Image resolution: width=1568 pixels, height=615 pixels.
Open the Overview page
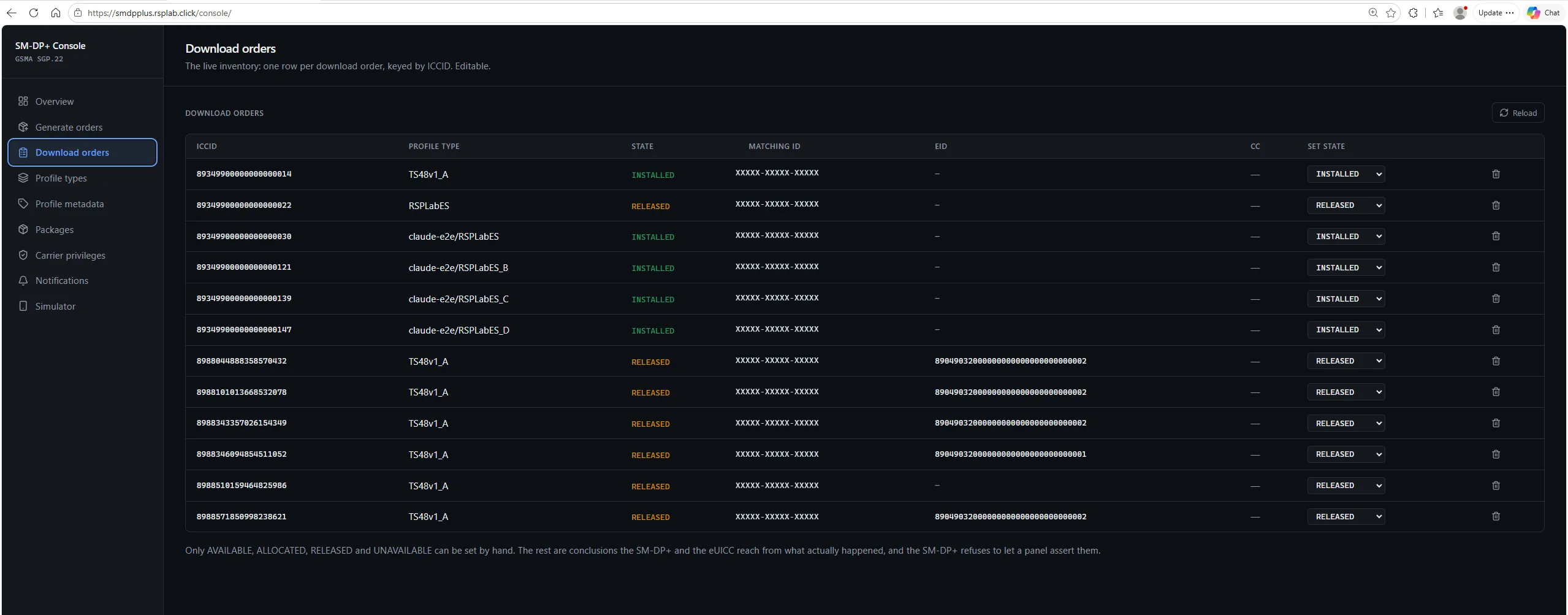[82, 101]
